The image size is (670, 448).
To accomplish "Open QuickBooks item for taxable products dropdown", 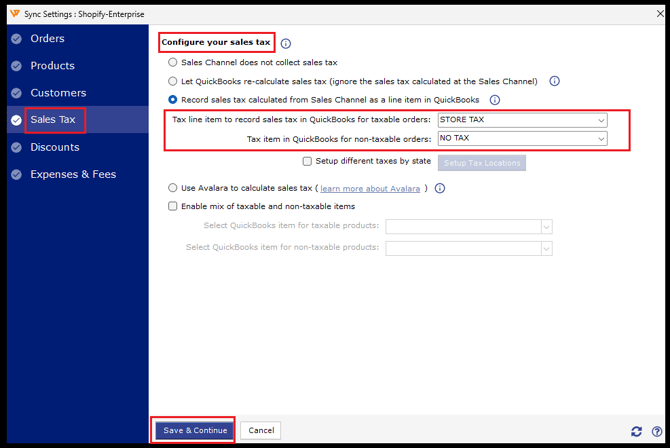I will click(x=469, y=227).
